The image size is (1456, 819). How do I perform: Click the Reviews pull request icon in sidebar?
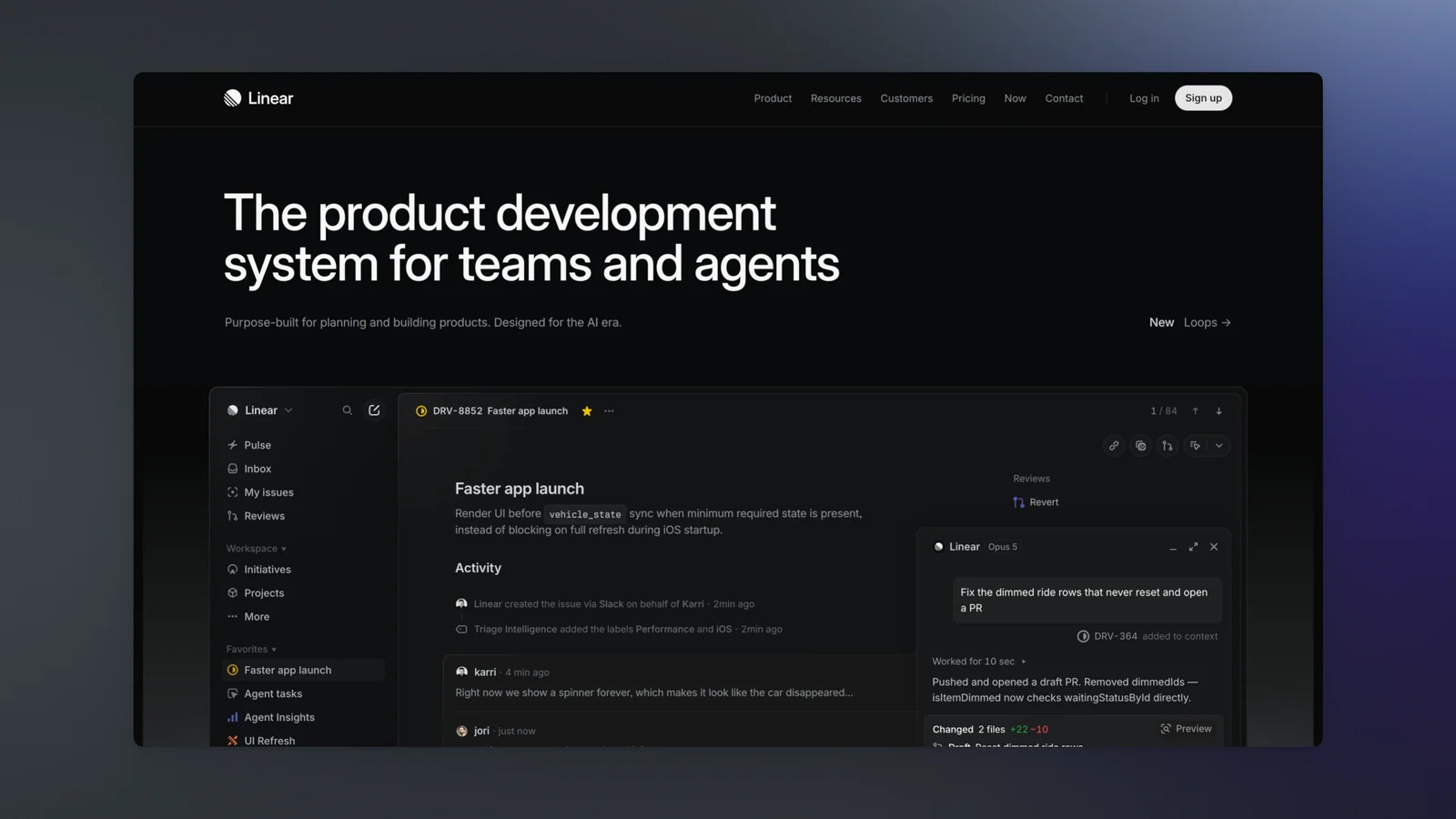click(x=233, y=516)
